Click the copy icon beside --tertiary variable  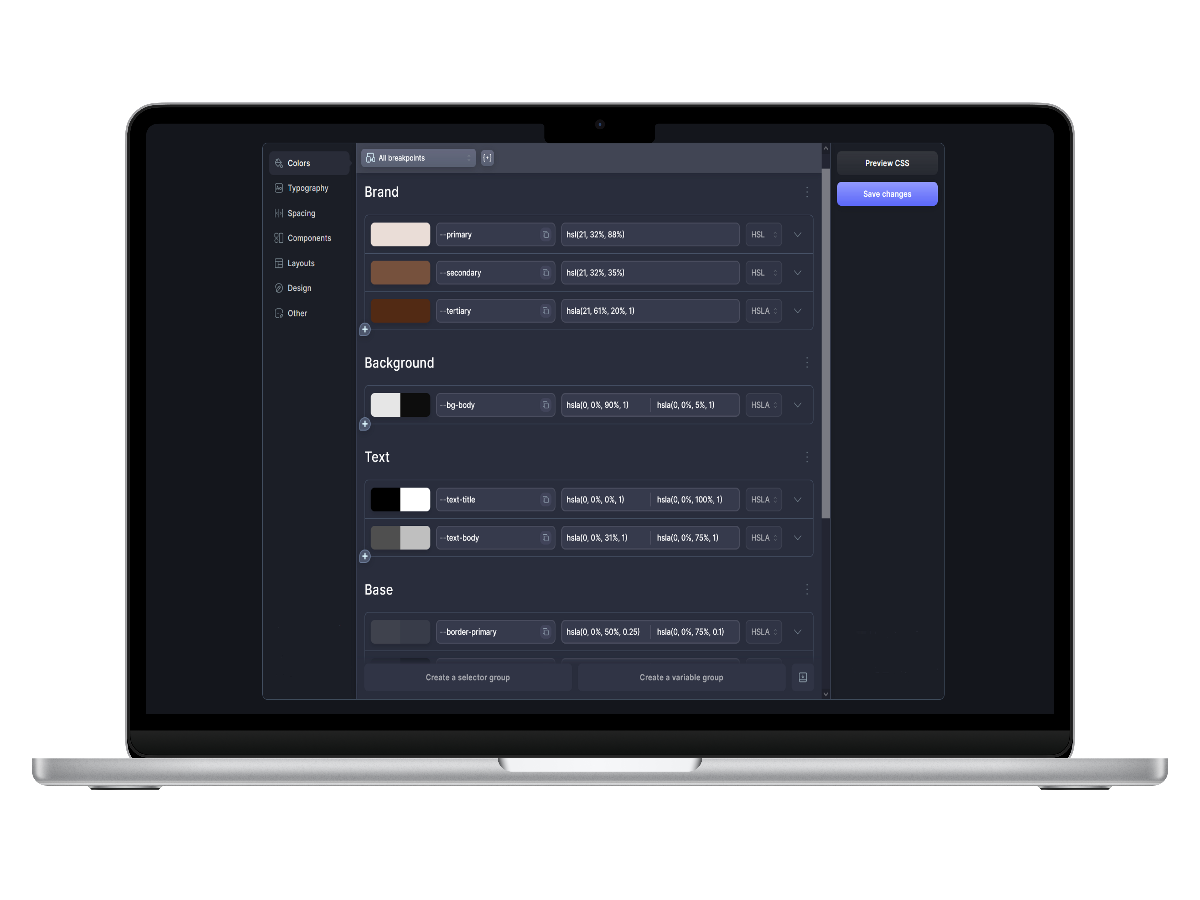point(545,311)
